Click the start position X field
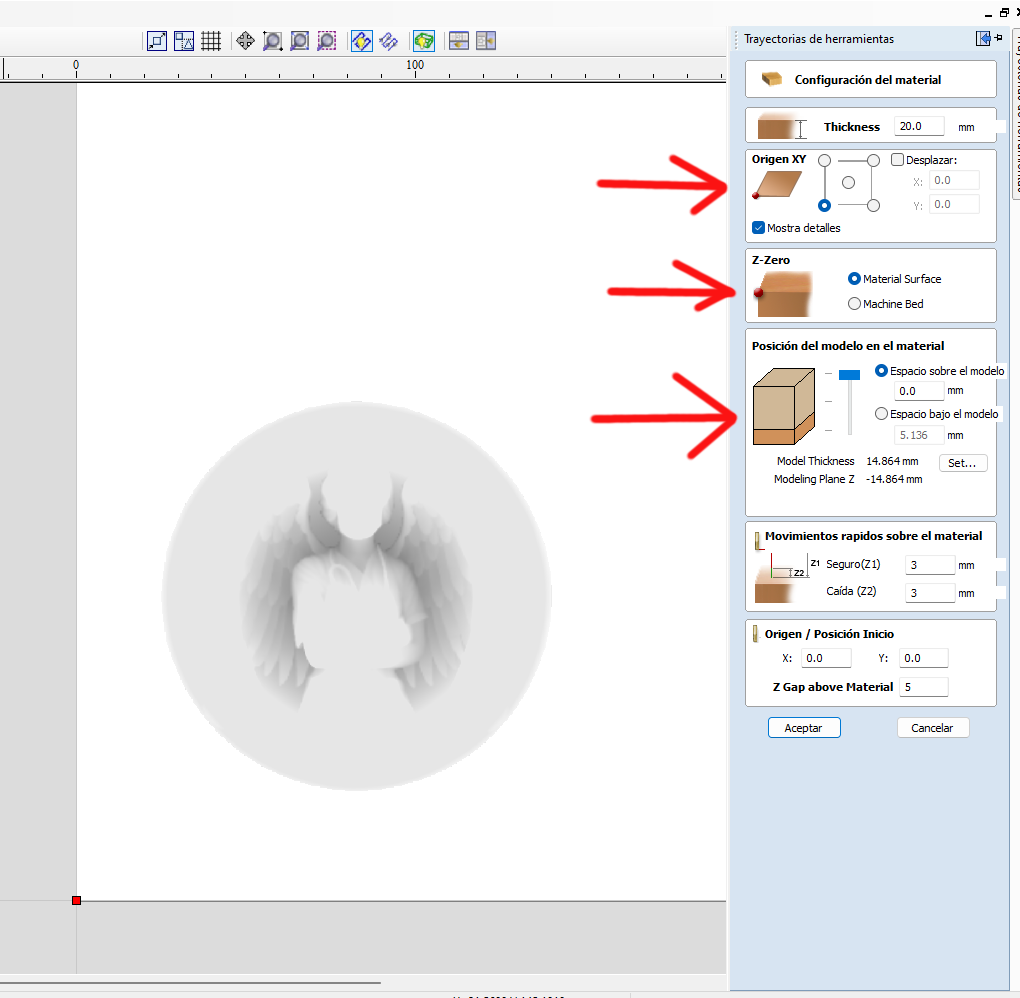This screenshot has width=1020, height=998. click(x=826, y=658)
